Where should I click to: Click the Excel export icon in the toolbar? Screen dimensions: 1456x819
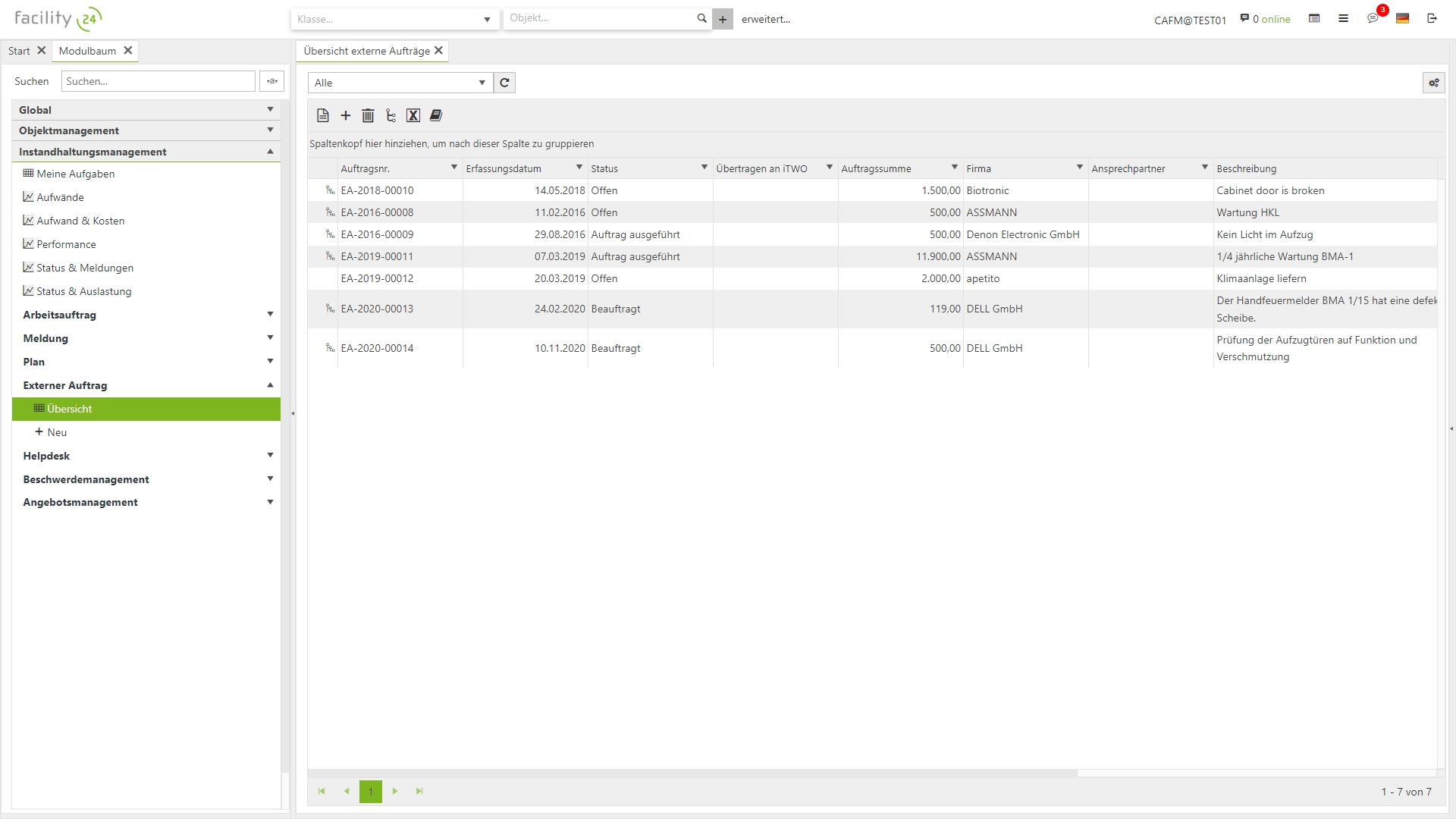point(413,115)
